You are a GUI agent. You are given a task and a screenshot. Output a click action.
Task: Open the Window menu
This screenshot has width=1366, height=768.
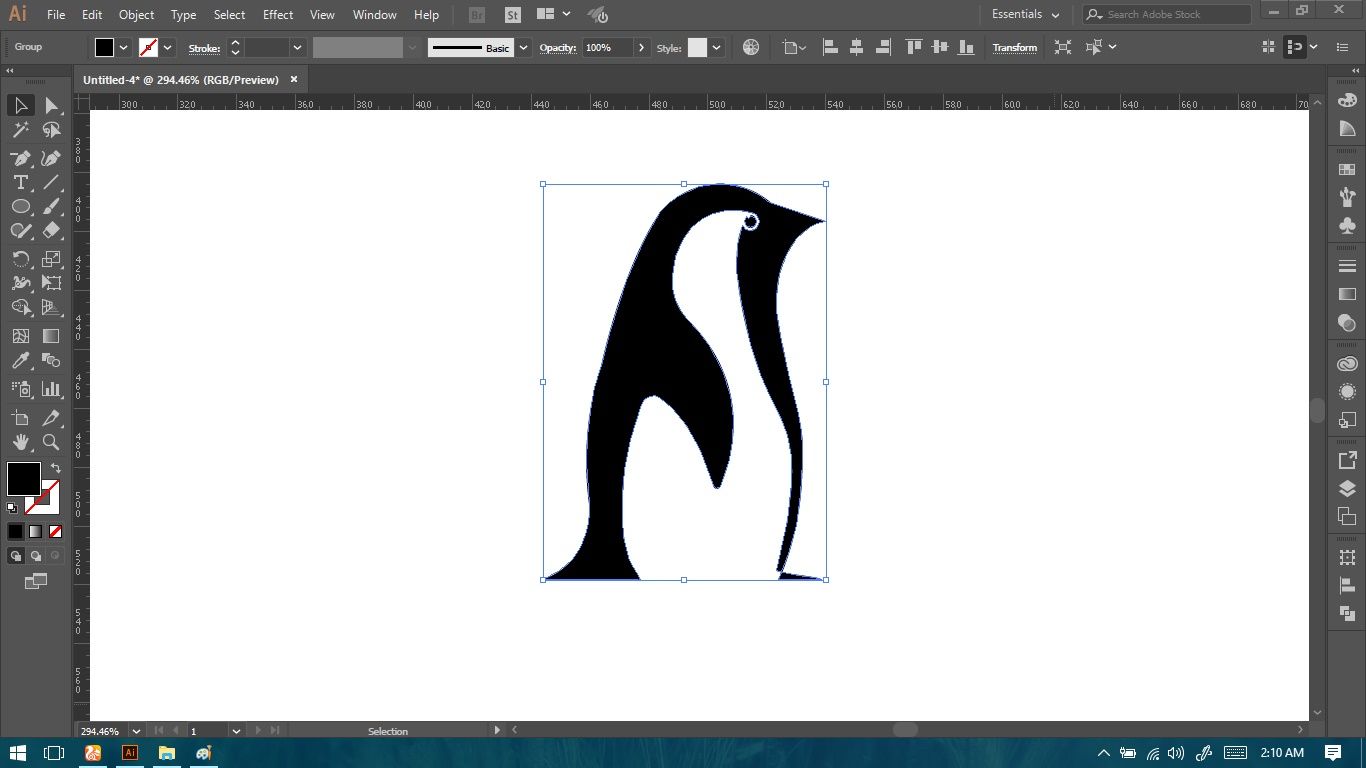tap(375, 15)
